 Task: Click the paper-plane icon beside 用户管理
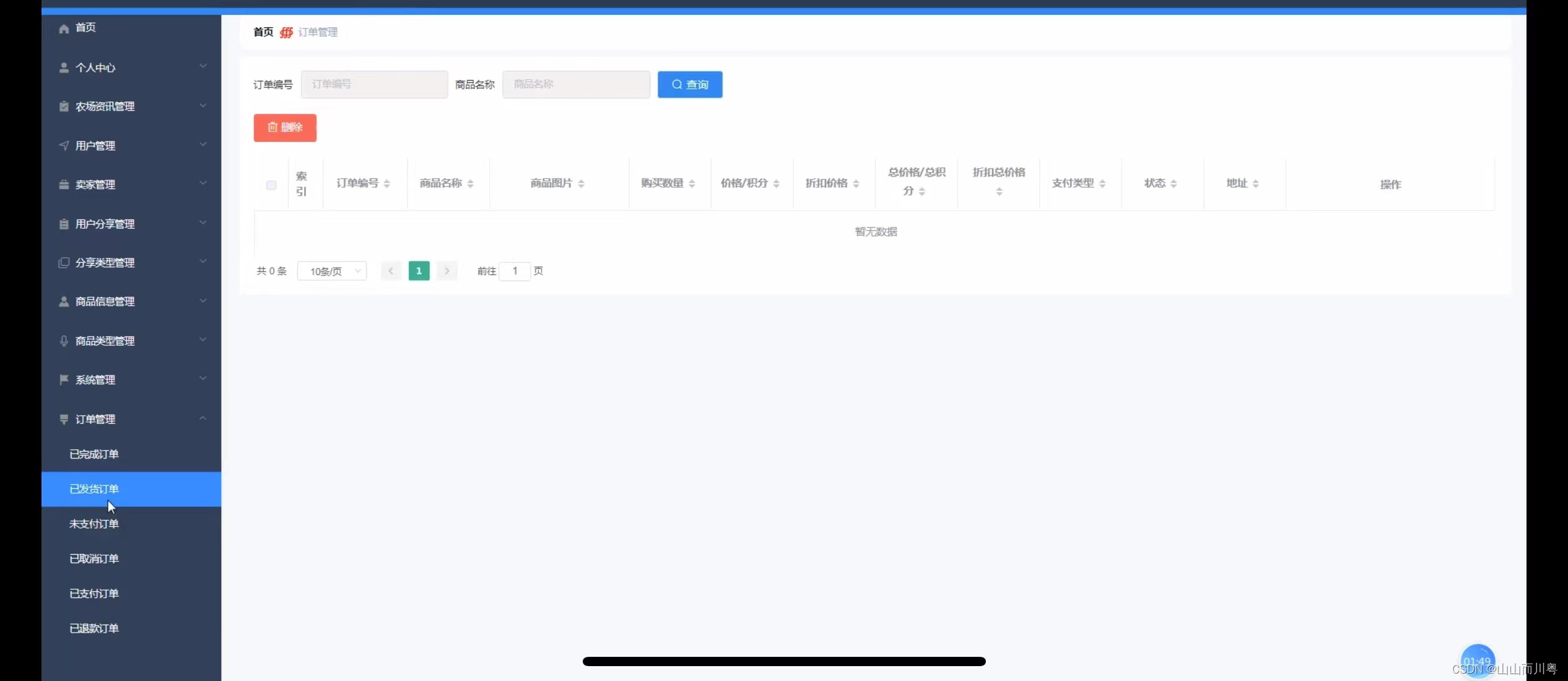click(x=64, y=146)
